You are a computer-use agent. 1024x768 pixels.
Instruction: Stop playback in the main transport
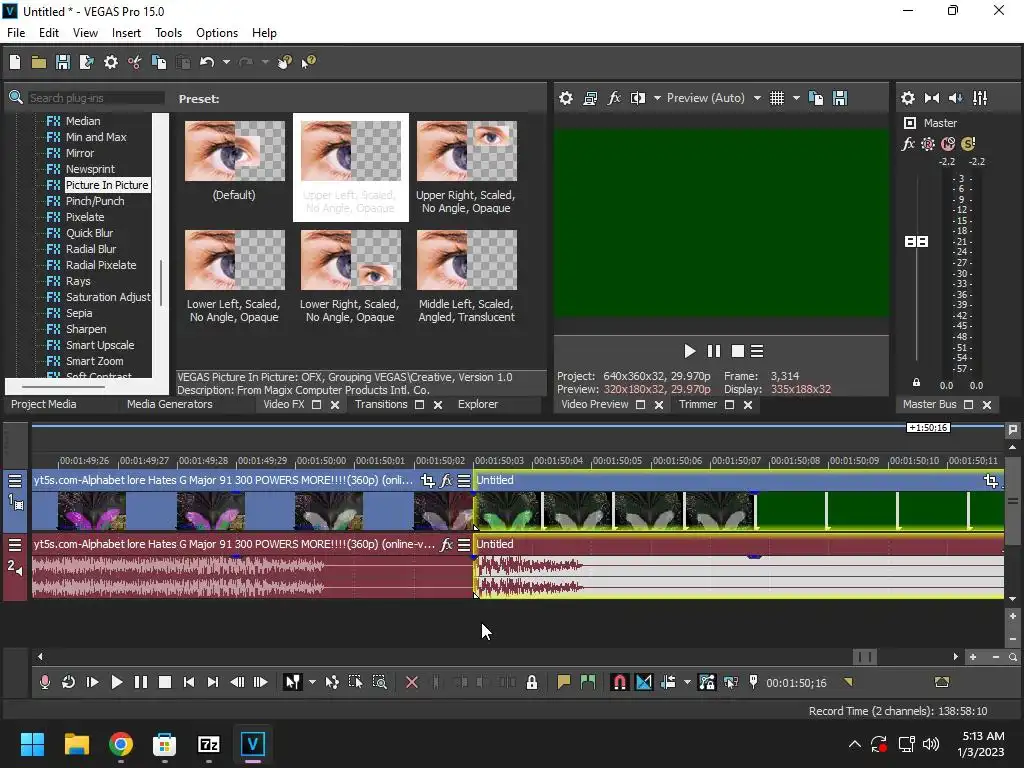coord(165,682)
